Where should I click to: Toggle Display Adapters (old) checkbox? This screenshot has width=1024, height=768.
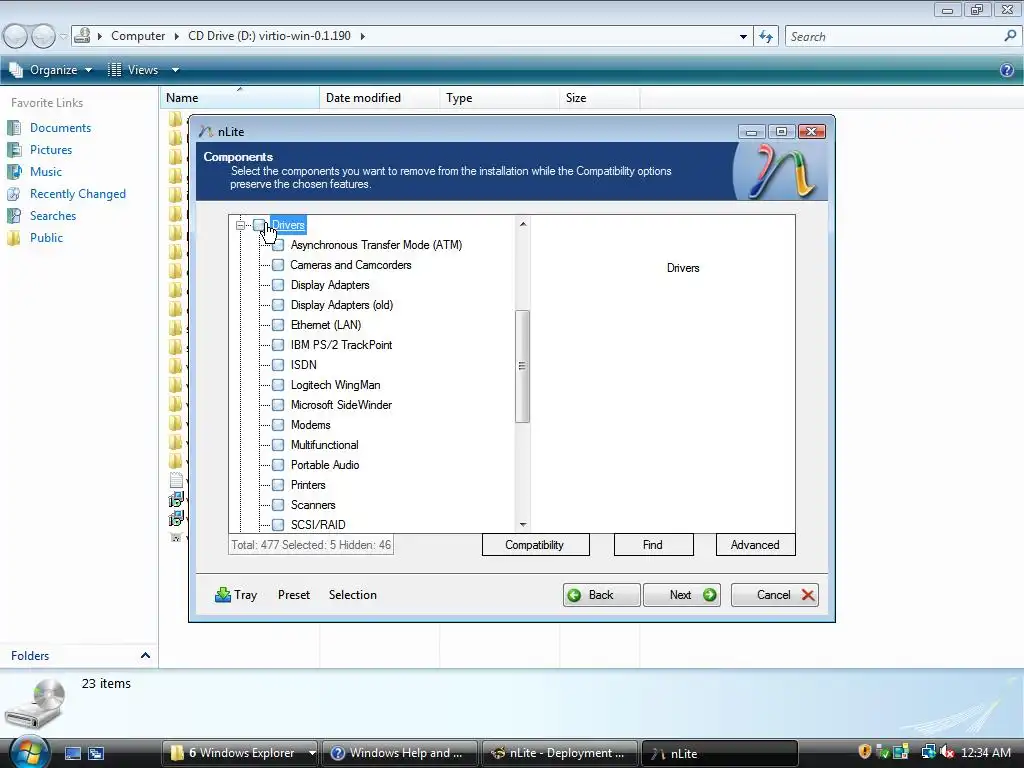tap(278, 305)
